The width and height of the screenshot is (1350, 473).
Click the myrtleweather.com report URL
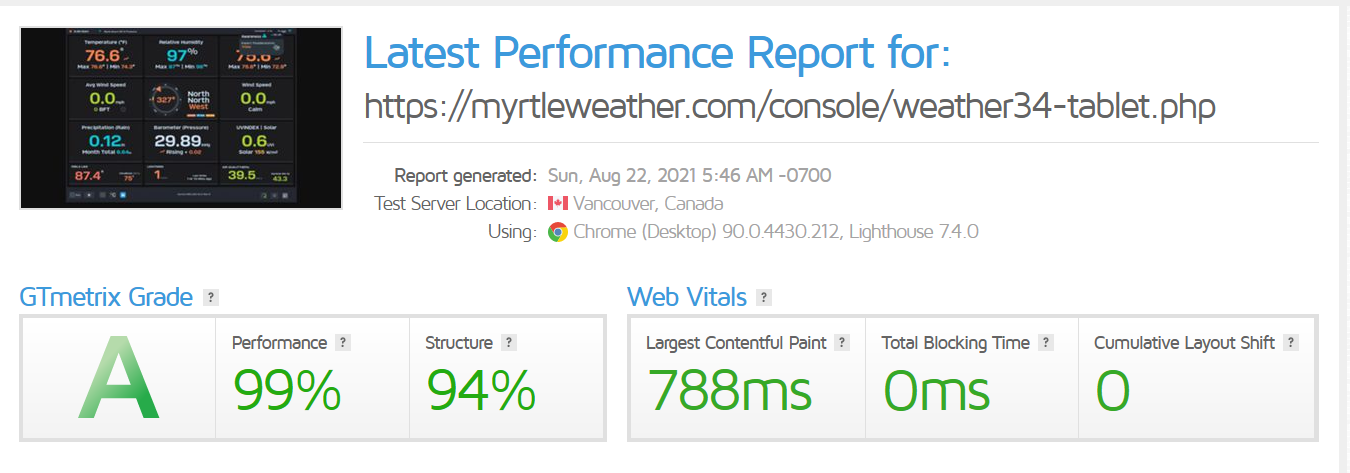(x=790, y=106)
